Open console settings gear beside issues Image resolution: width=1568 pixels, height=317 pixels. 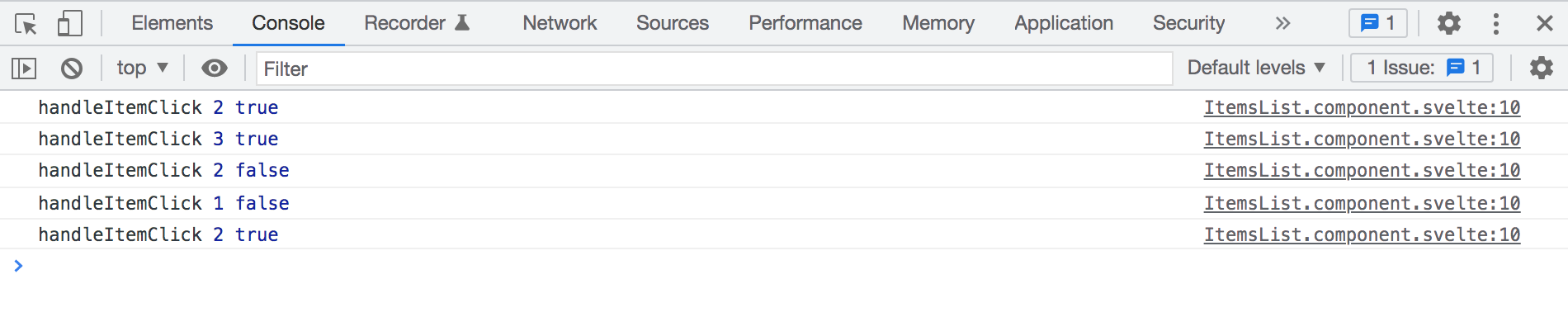[1541, 68]
